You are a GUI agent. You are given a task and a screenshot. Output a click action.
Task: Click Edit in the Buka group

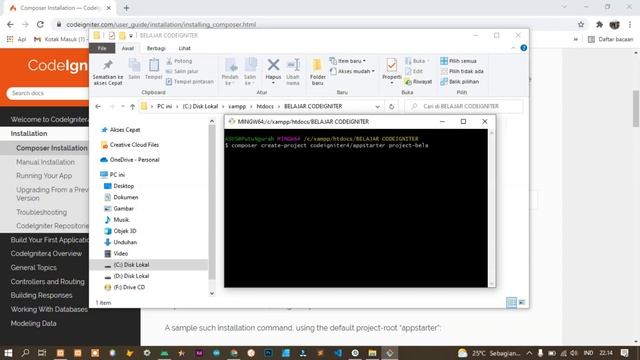(414, 71)
